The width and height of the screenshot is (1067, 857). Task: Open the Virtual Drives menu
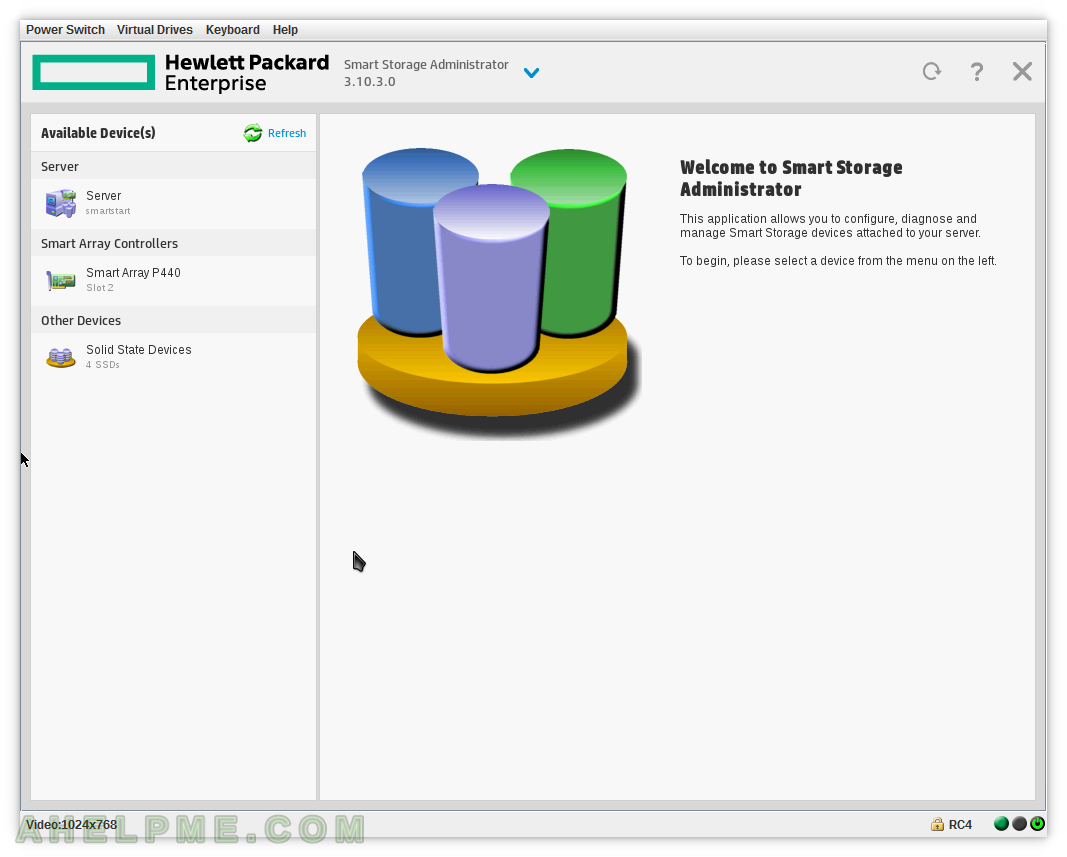click(154, 30)
